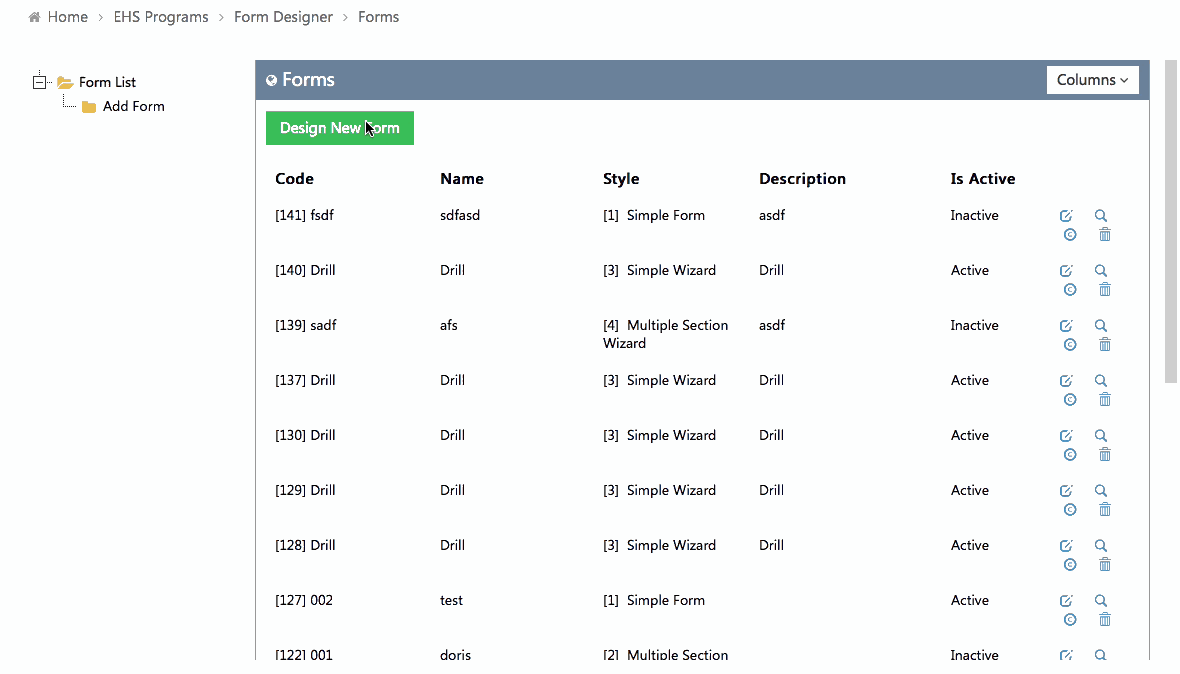
Task: Click the vertical scrollbar on the right
Action: click(1171, 220)
